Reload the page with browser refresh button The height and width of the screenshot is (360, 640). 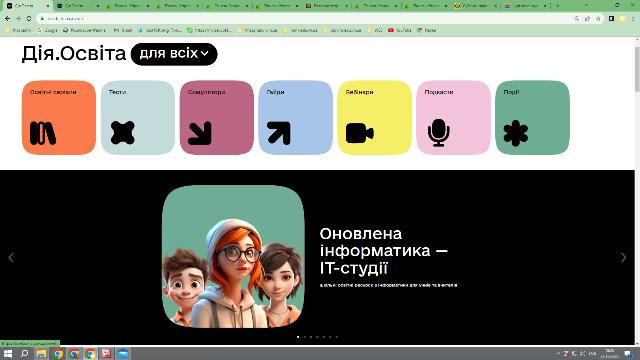pyautogui.click(x=29, y=18)
